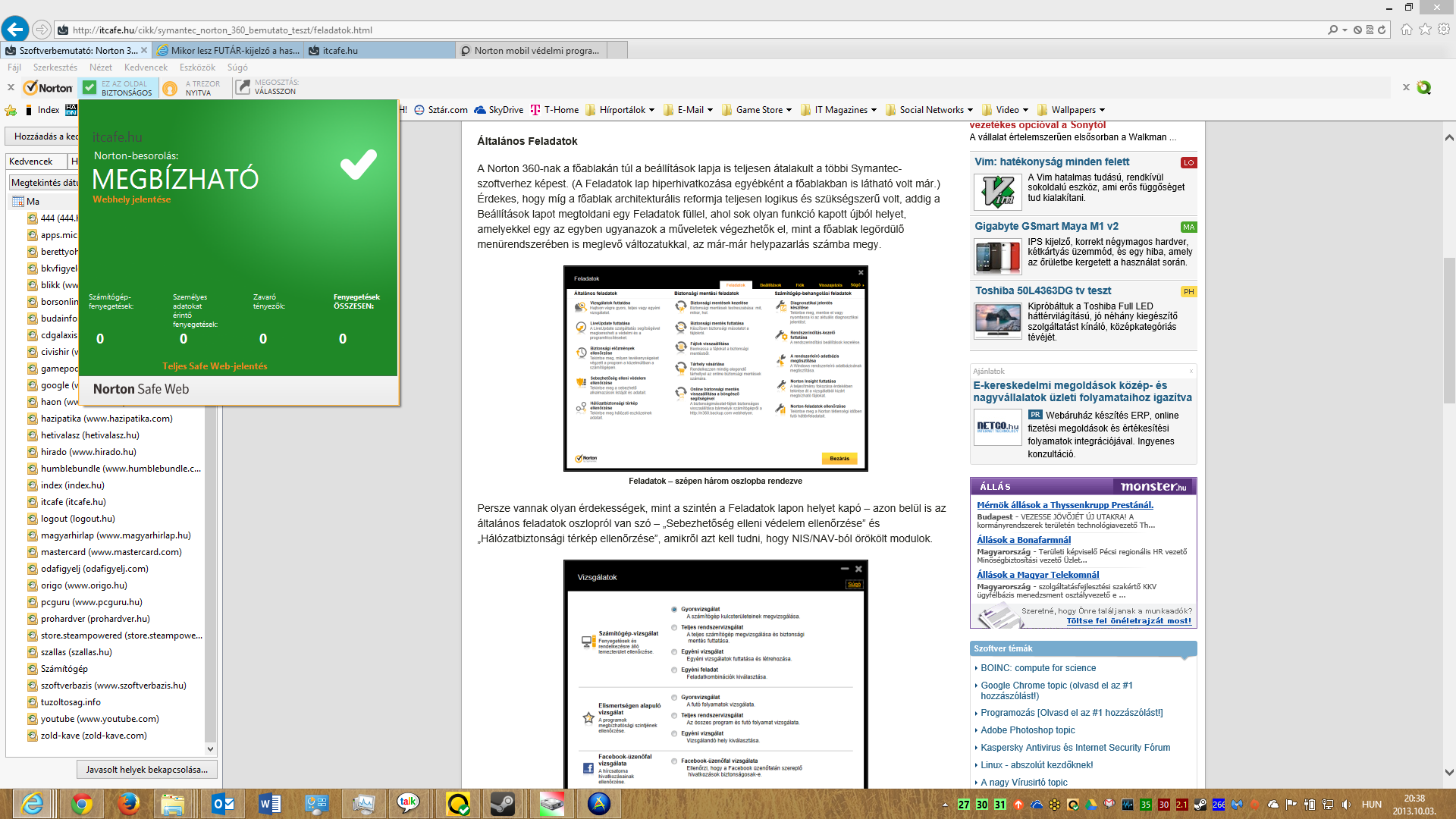Expand the Social Networks favorites folder
The width and height of the screenshot is (1456, 819).
pos(929,110)
